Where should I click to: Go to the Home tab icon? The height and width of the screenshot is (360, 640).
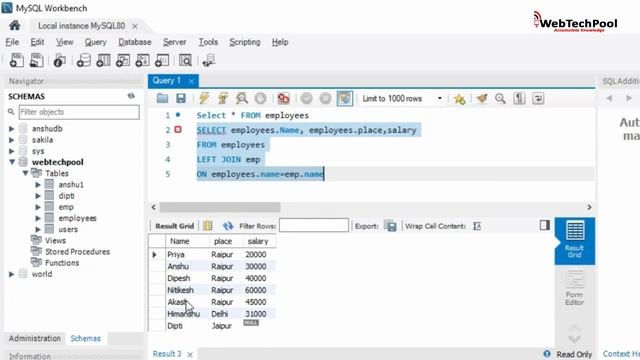pos(15,26)
